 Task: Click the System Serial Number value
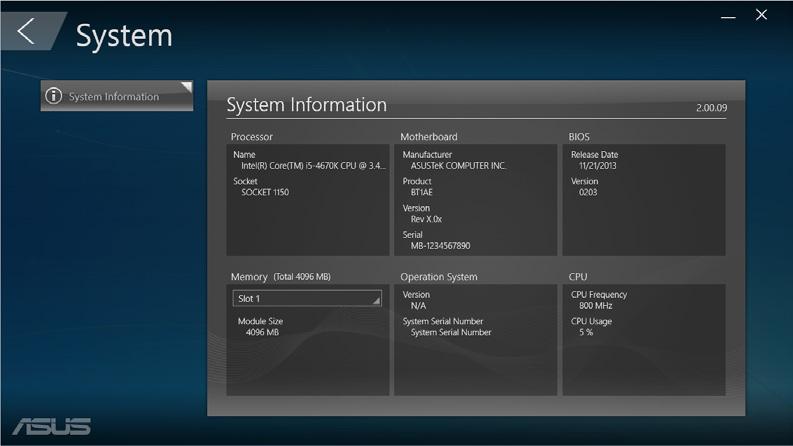point(451,332)
